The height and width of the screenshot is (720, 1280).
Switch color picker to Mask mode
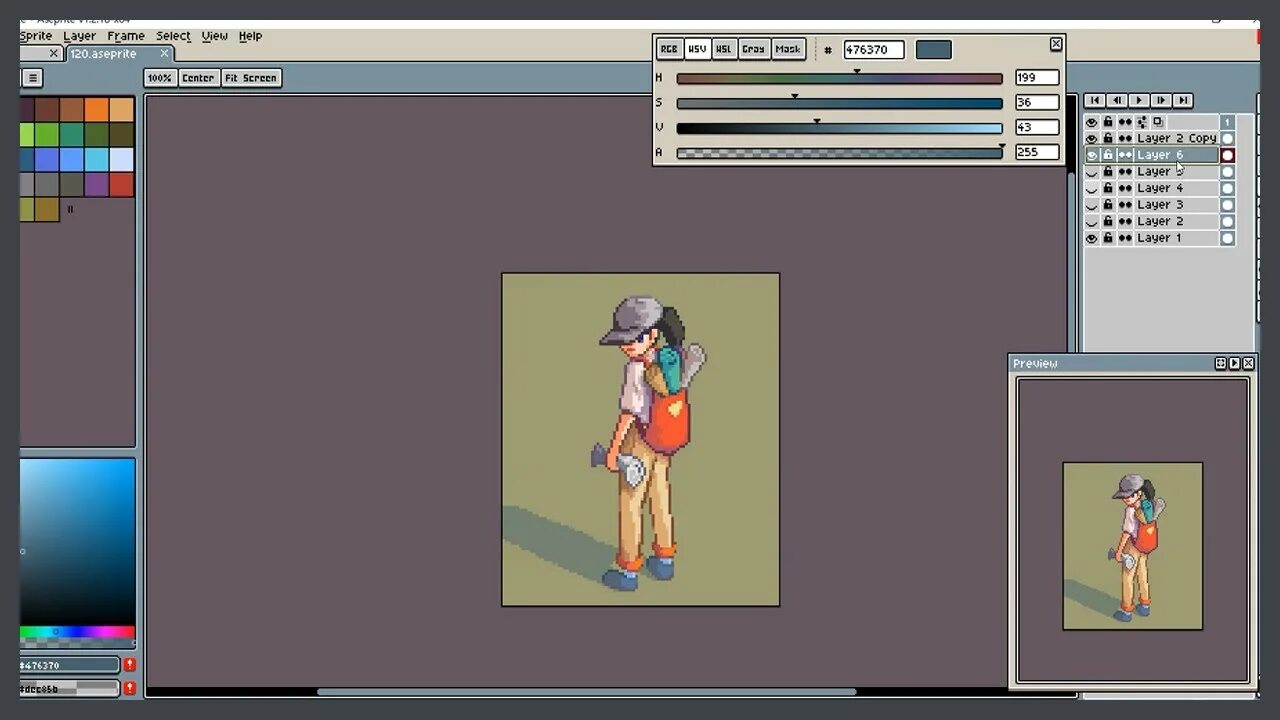tap(788, 49)
